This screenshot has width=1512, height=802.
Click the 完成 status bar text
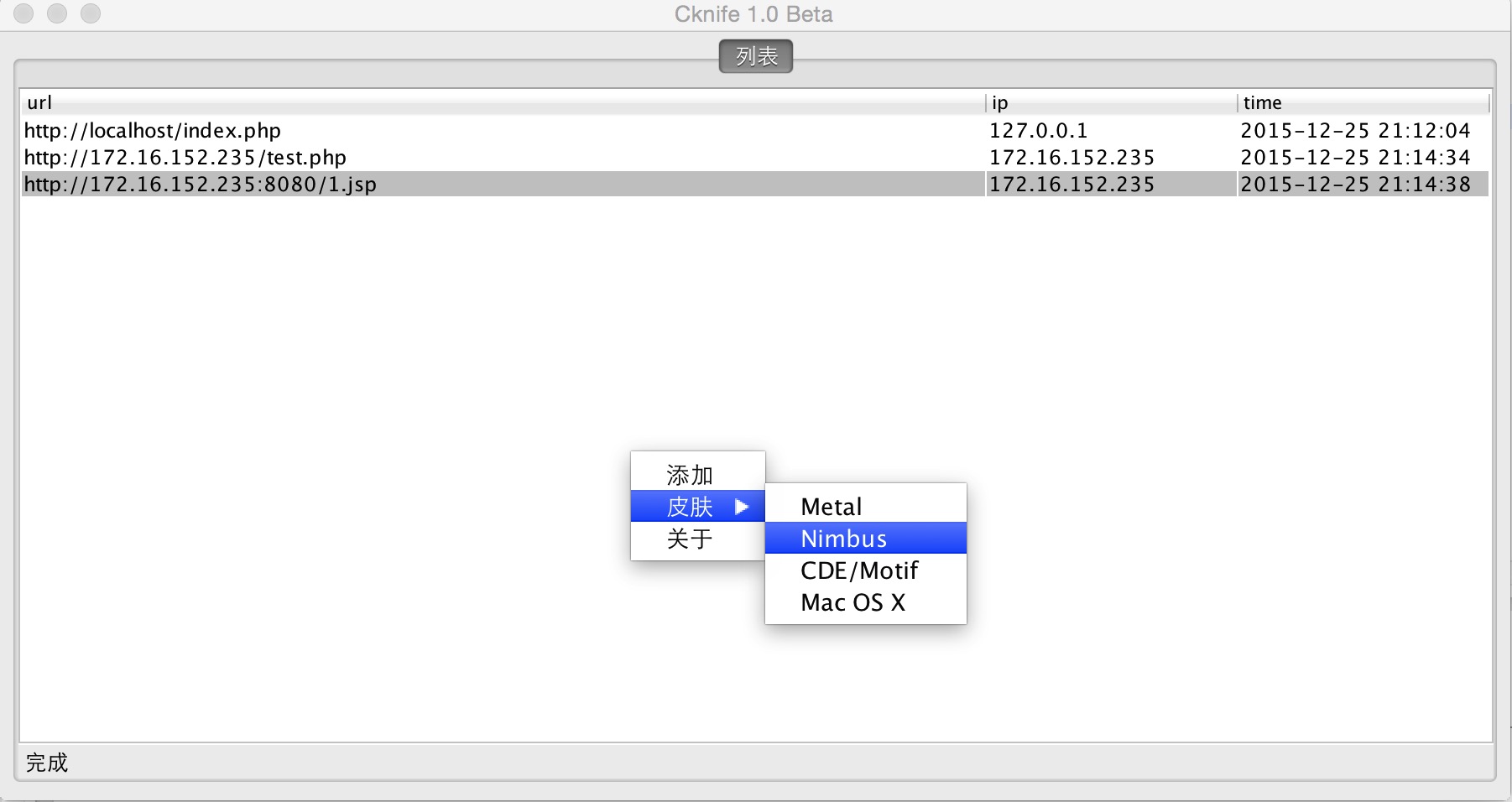coord(47,763)
